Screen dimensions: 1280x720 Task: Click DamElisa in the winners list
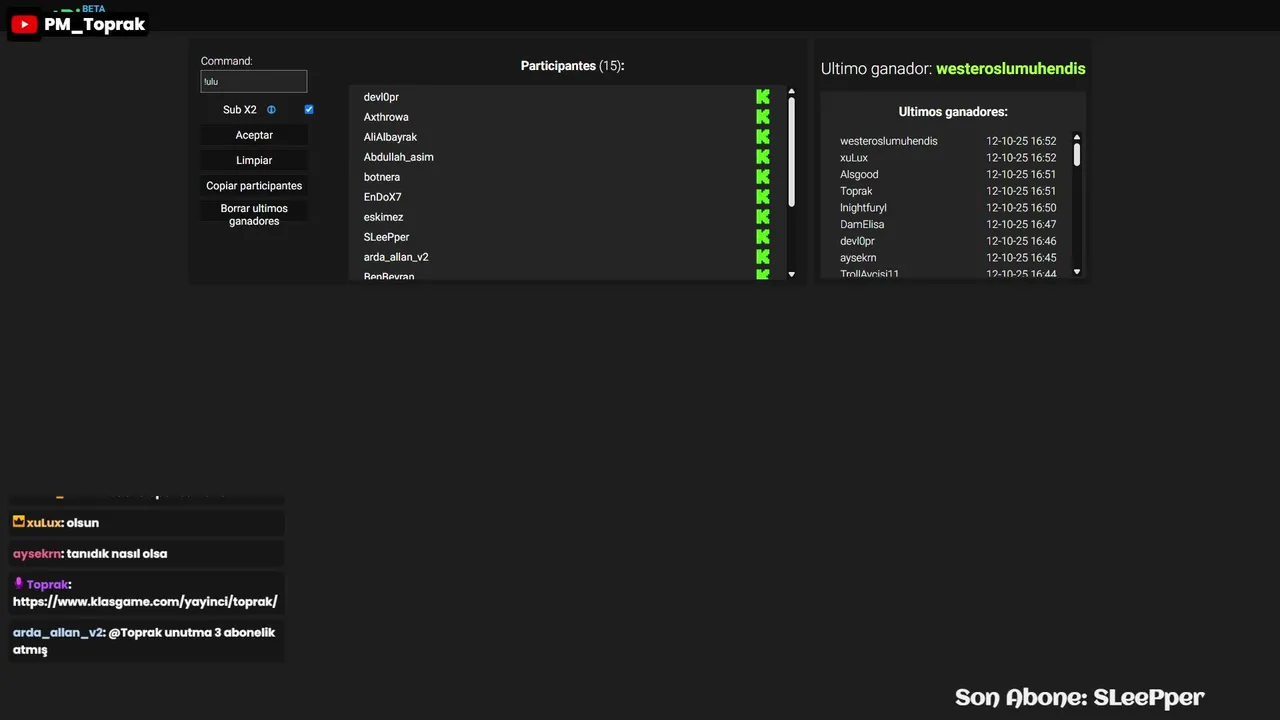[862, 224]
